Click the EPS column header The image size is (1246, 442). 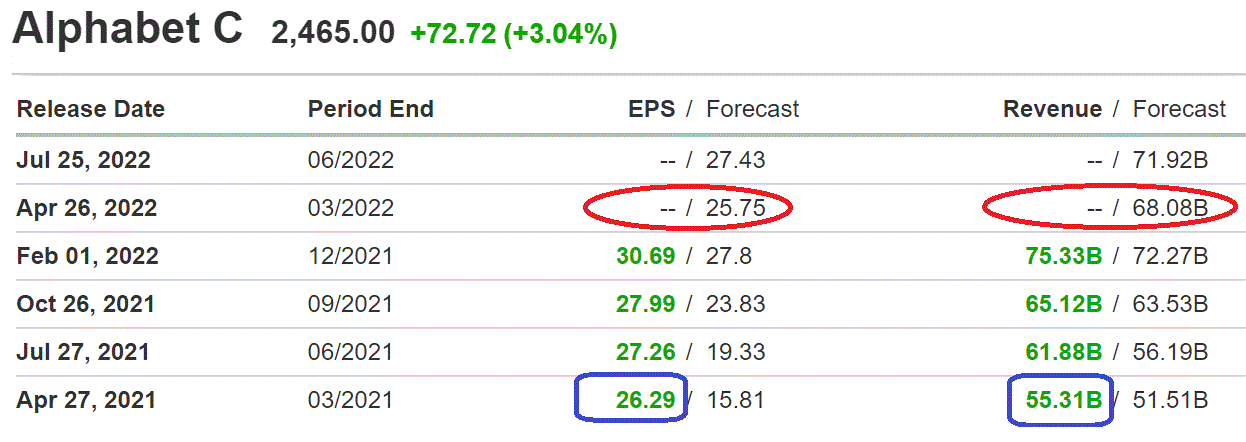point(651,109)
